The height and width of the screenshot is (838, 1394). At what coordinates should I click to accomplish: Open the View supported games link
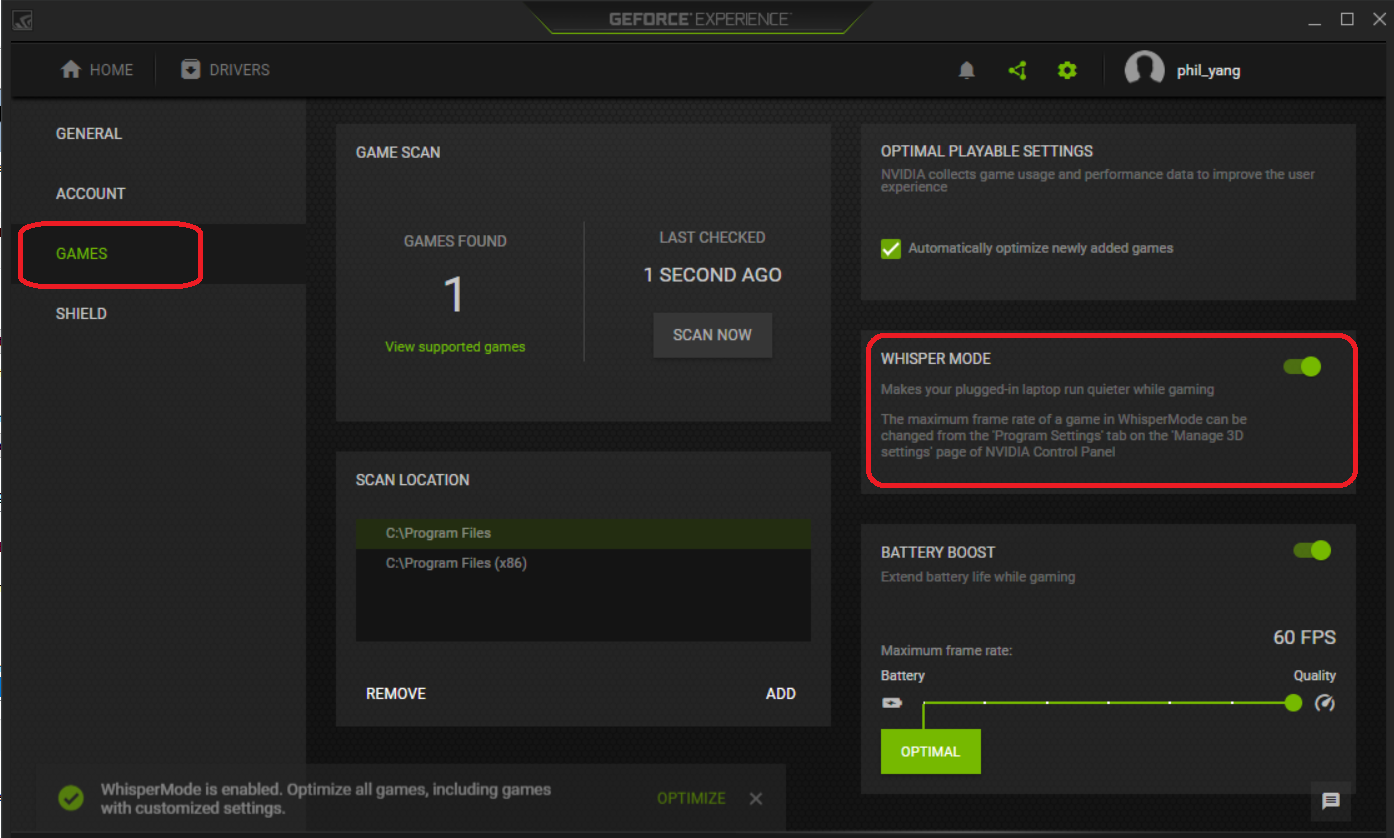point(455,347)
